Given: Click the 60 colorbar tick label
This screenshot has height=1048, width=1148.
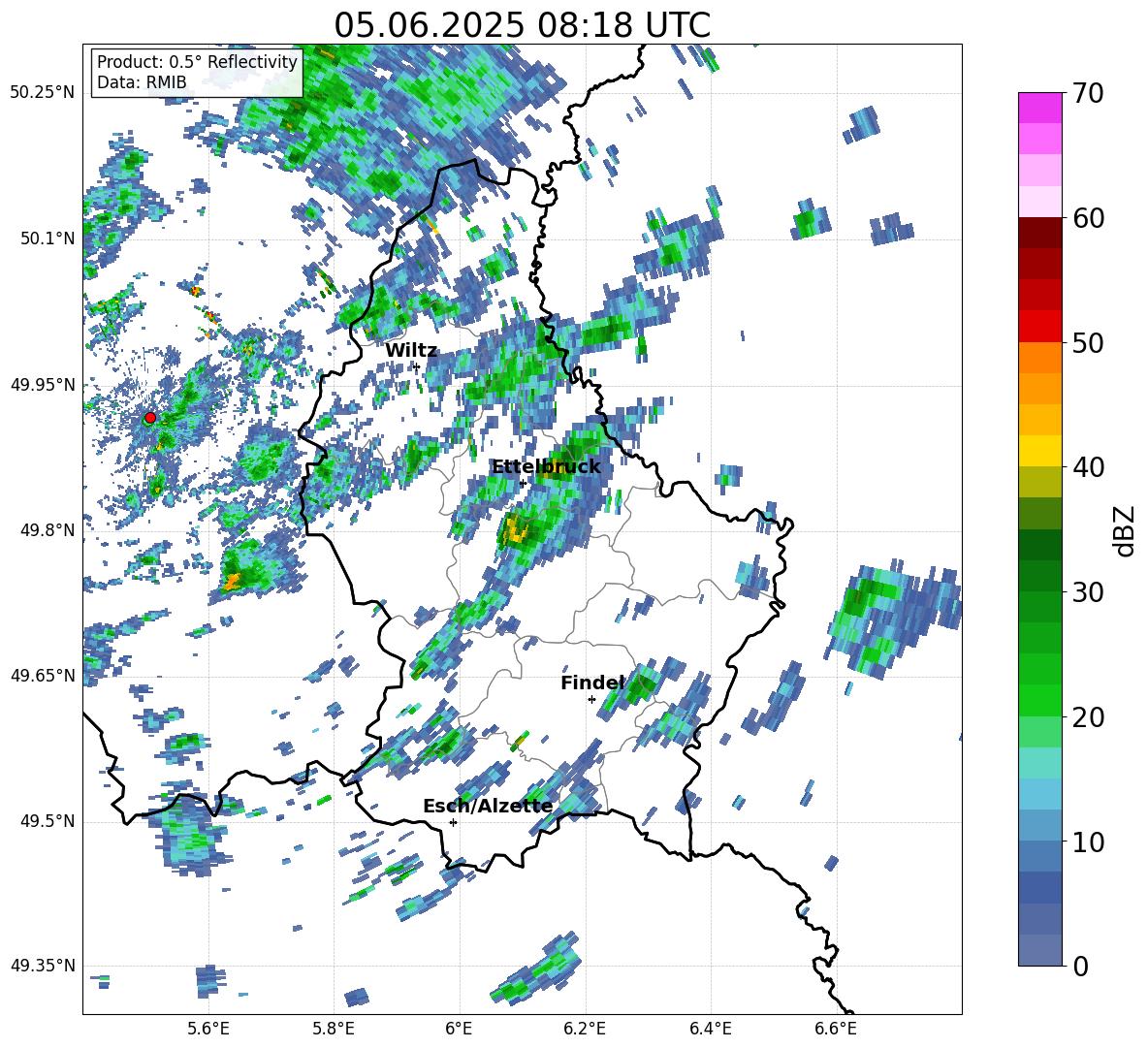Looking at the screenshot, I should coord(1088,218).
